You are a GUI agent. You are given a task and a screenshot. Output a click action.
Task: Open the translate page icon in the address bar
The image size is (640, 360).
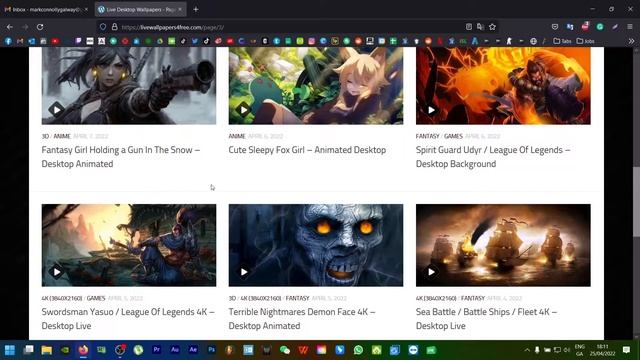point(480,27)
